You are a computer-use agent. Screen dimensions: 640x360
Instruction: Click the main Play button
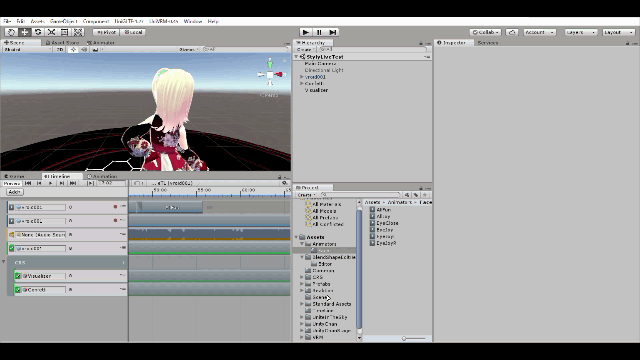(305, 32)
